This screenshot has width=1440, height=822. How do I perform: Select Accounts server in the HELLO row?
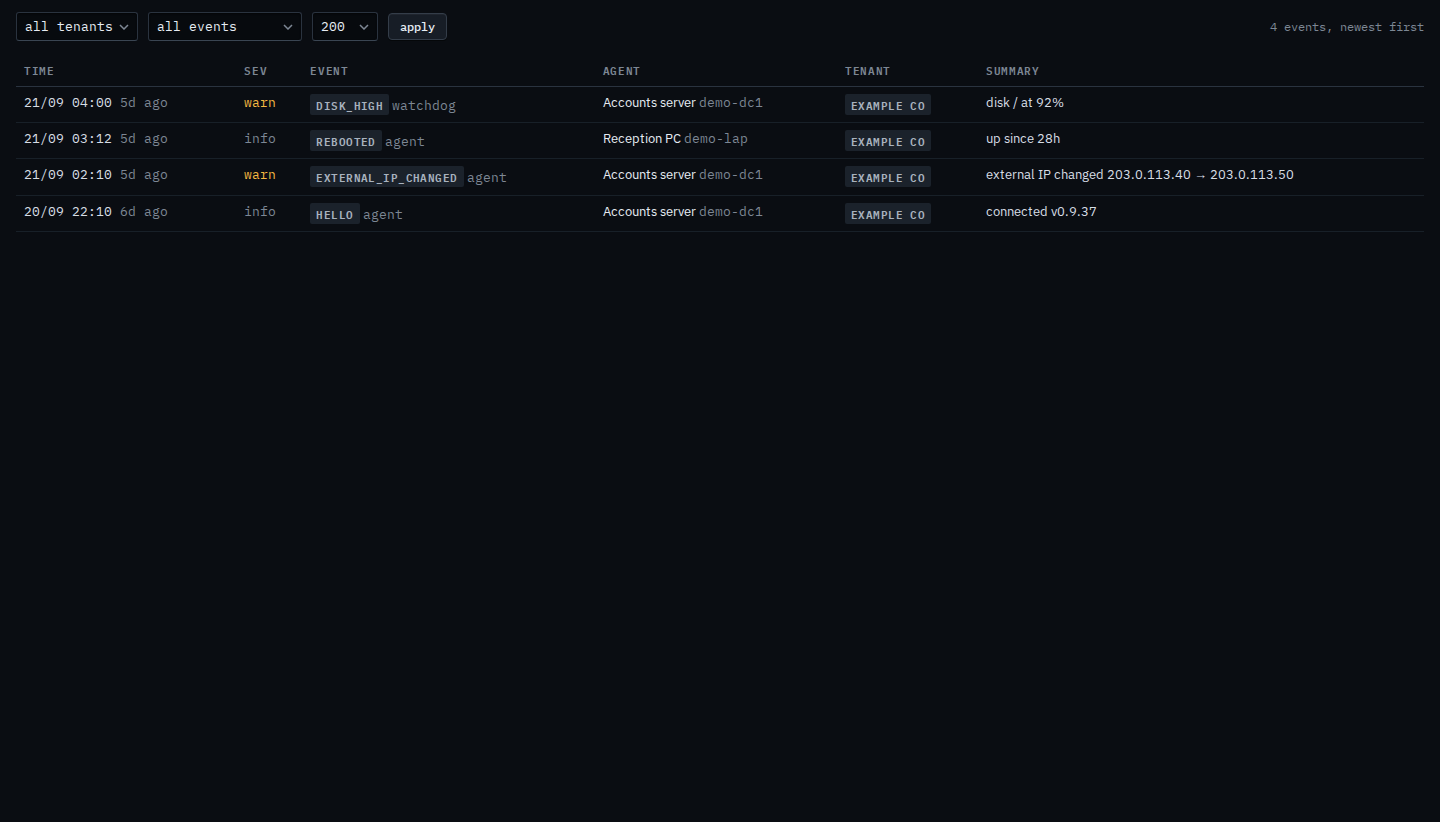pyautogui.click(x=649, y=212)
